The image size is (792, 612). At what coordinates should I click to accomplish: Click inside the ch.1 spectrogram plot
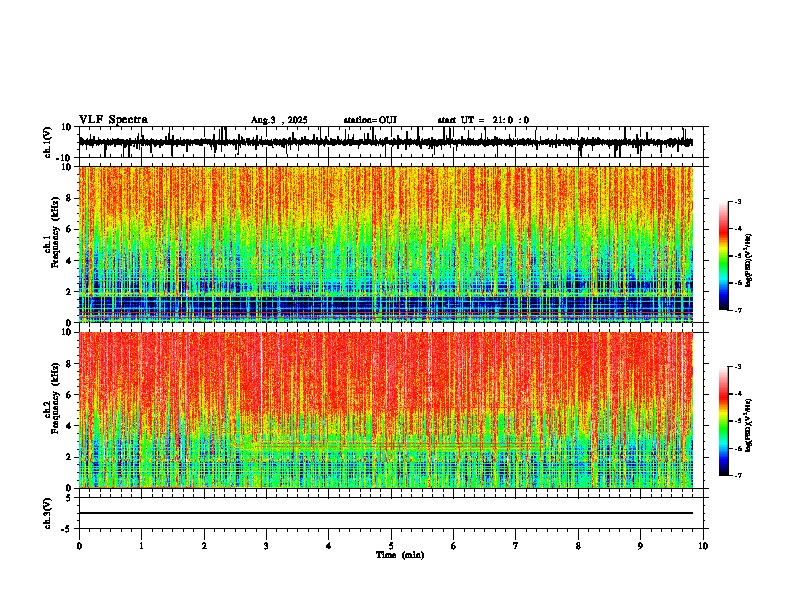coord(385,244)
